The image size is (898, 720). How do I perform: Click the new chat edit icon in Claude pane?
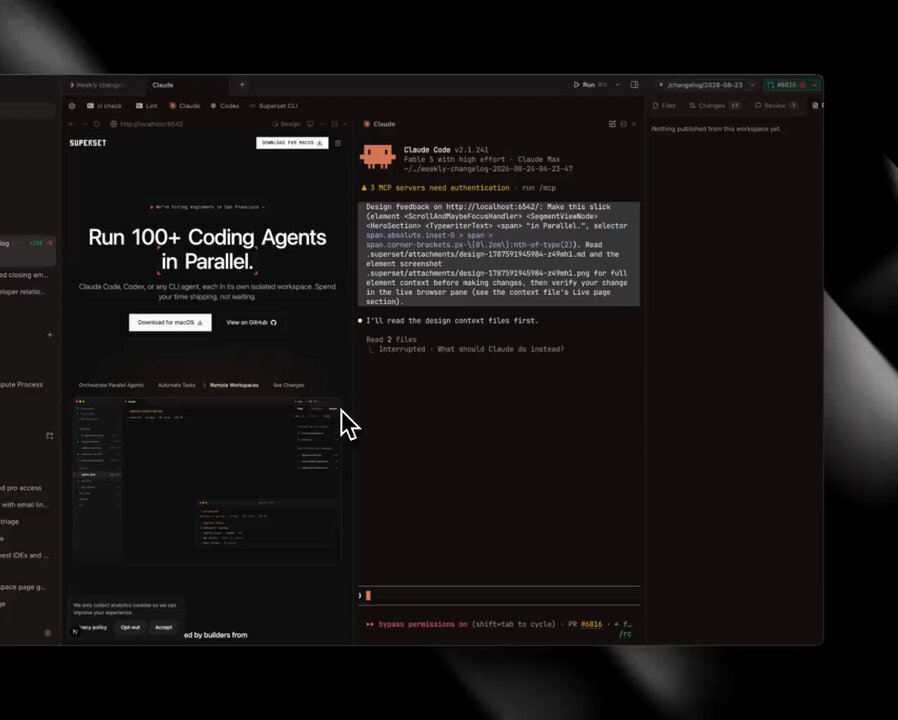pos(612,124)
